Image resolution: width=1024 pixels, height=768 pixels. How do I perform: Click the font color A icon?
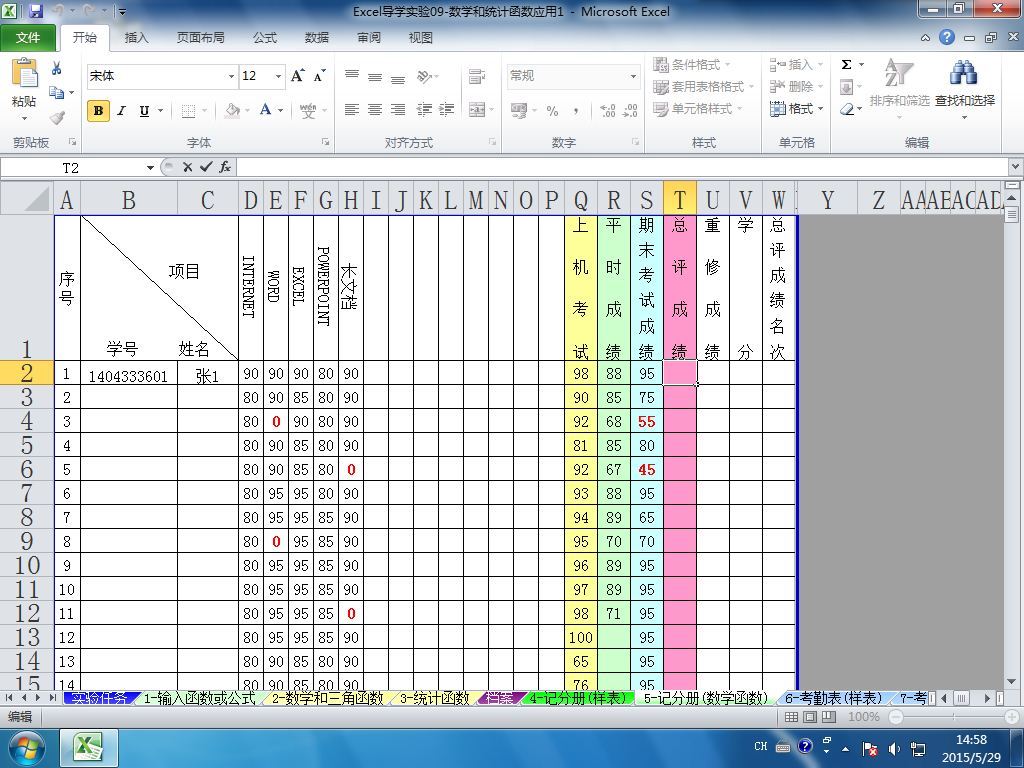tap(265, 110)
